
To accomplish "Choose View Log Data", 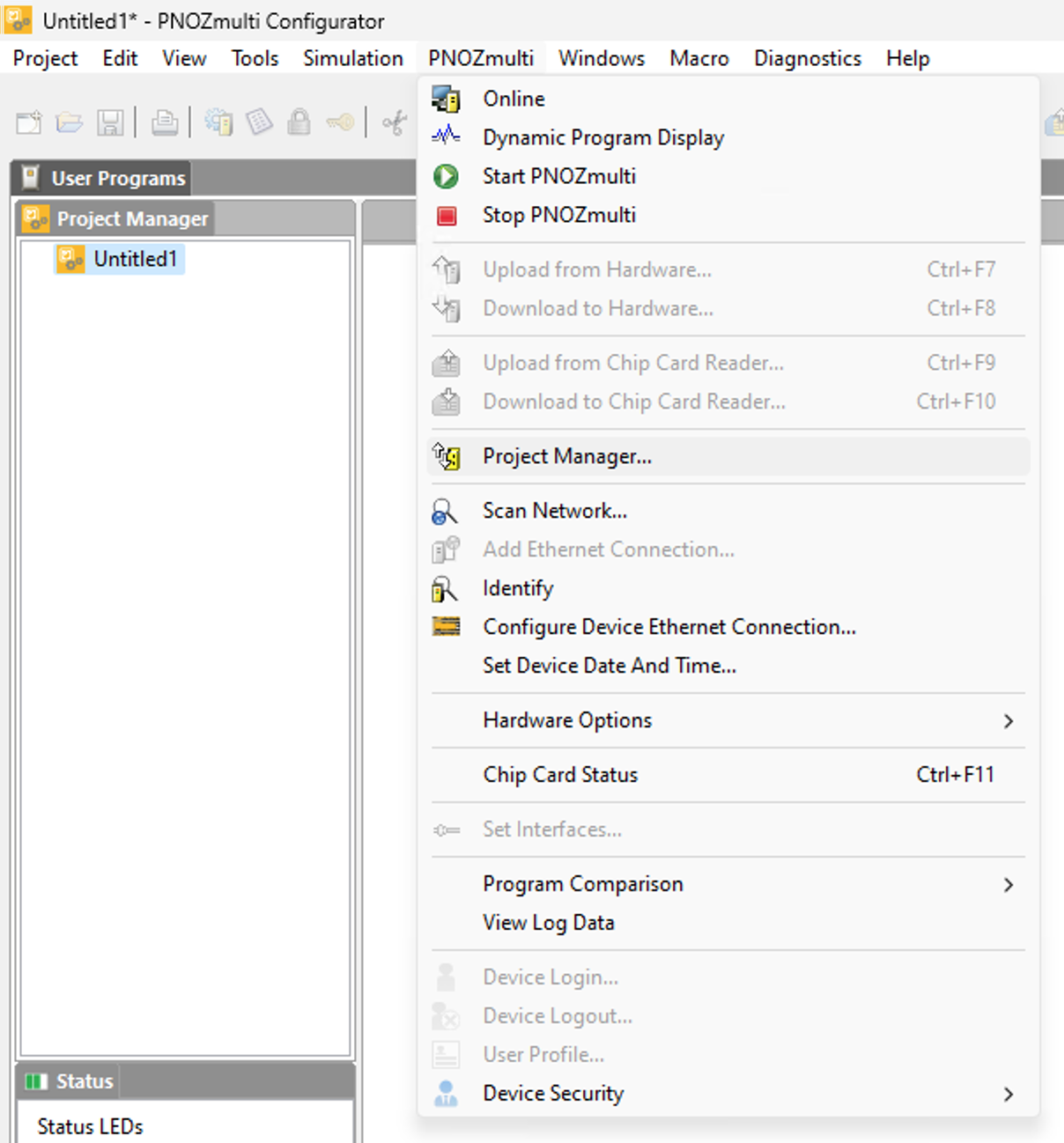I will click(728, 923).
